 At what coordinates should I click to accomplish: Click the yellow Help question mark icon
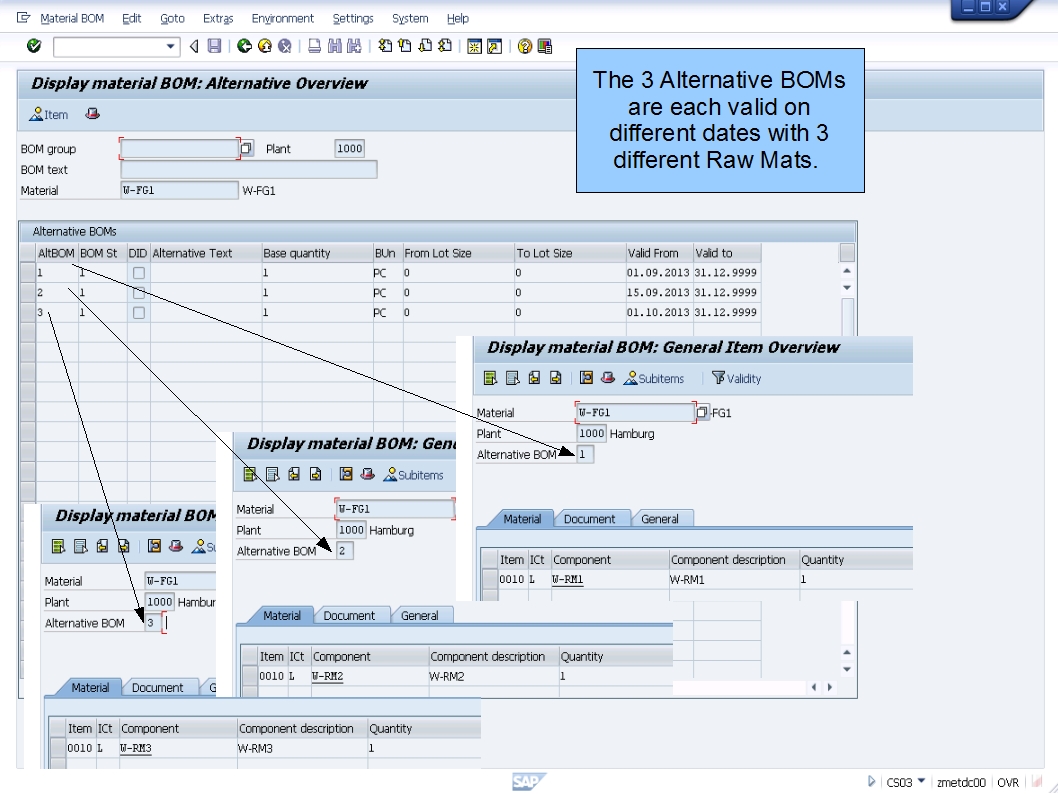pos(524,46)
